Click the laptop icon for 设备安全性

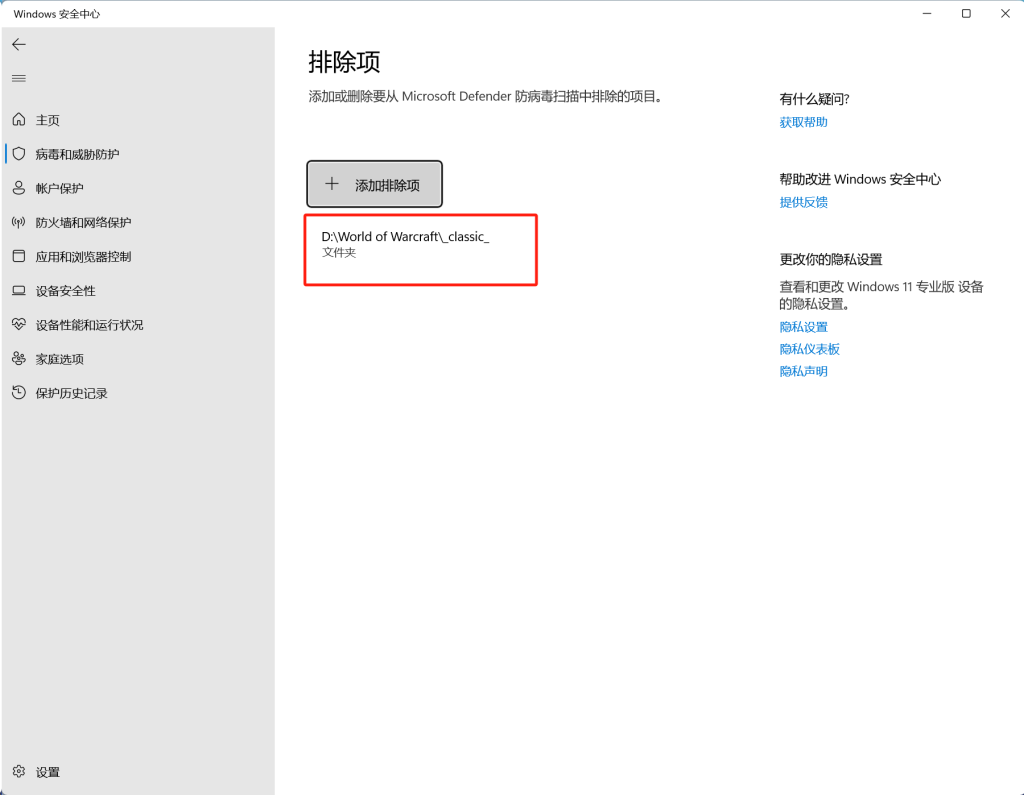tap(19, 291)
